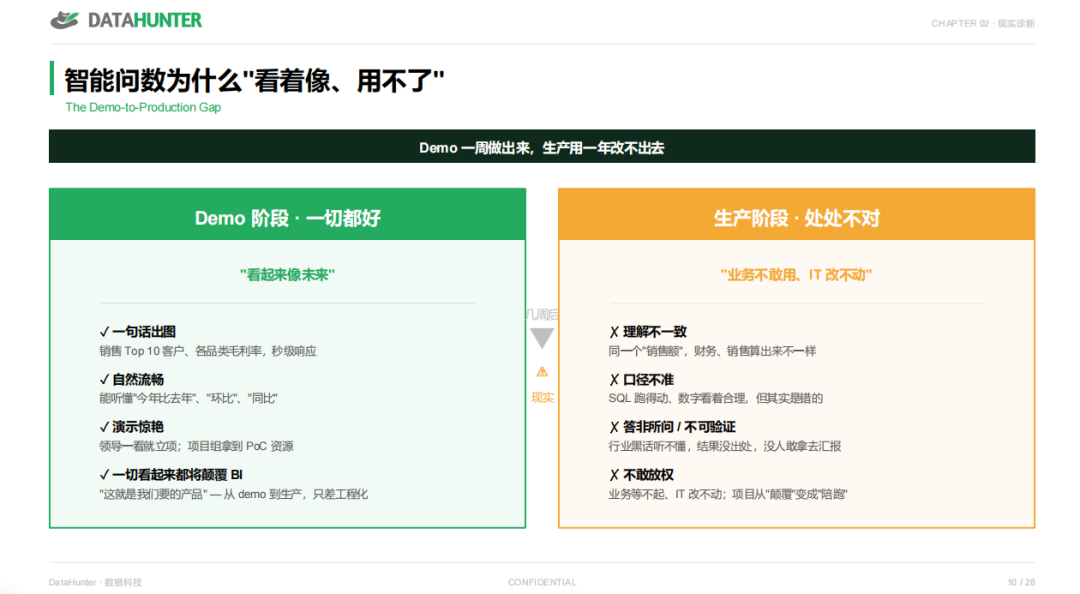Click the '✓ 演示惊艳' heading
The width and height of the screenshot is (1080, 594).
point(132,427)
